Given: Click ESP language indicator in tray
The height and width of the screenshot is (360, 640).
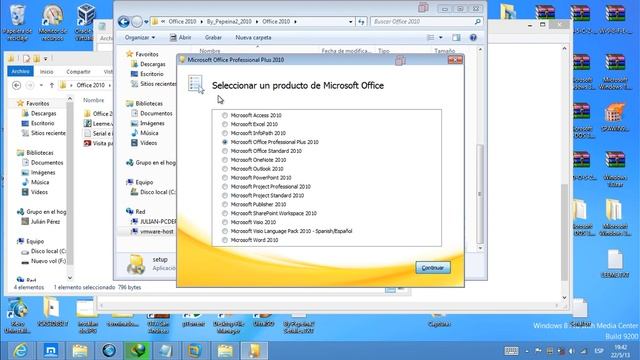Looking at the screenshot, I should [x=599, y=351].
